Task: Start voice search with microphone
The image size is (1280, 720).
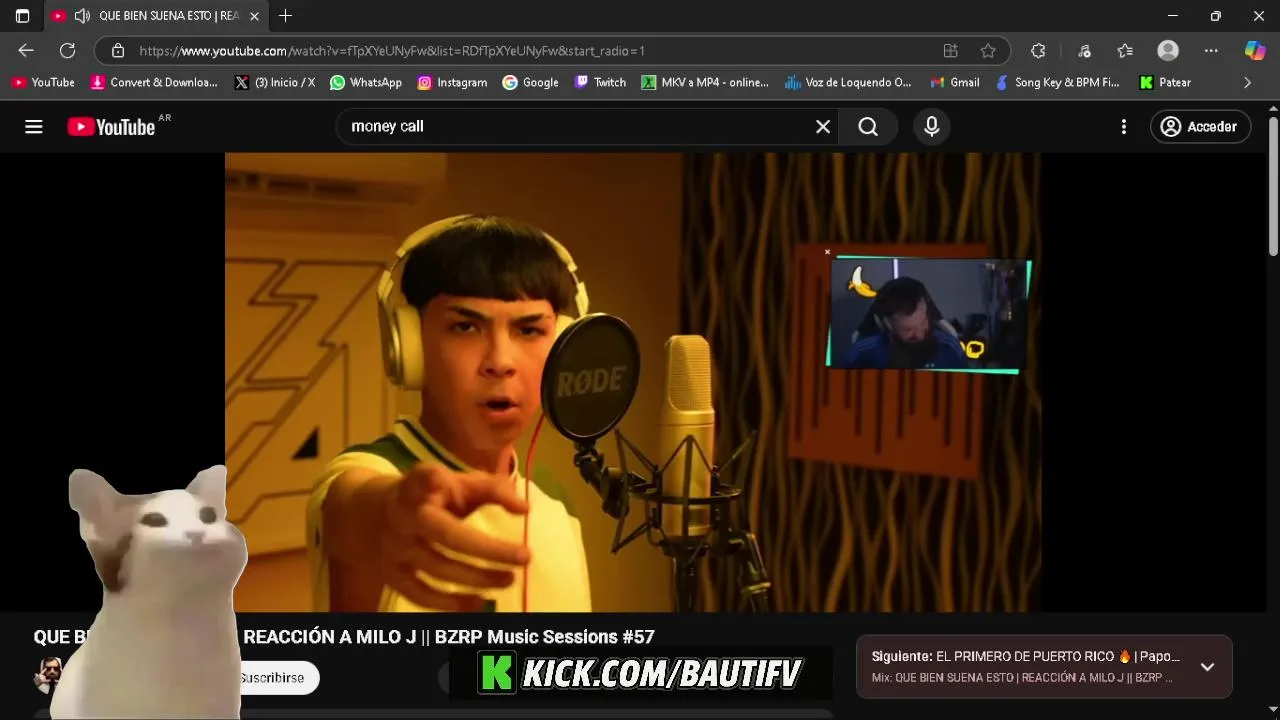Action: point(932,127)
